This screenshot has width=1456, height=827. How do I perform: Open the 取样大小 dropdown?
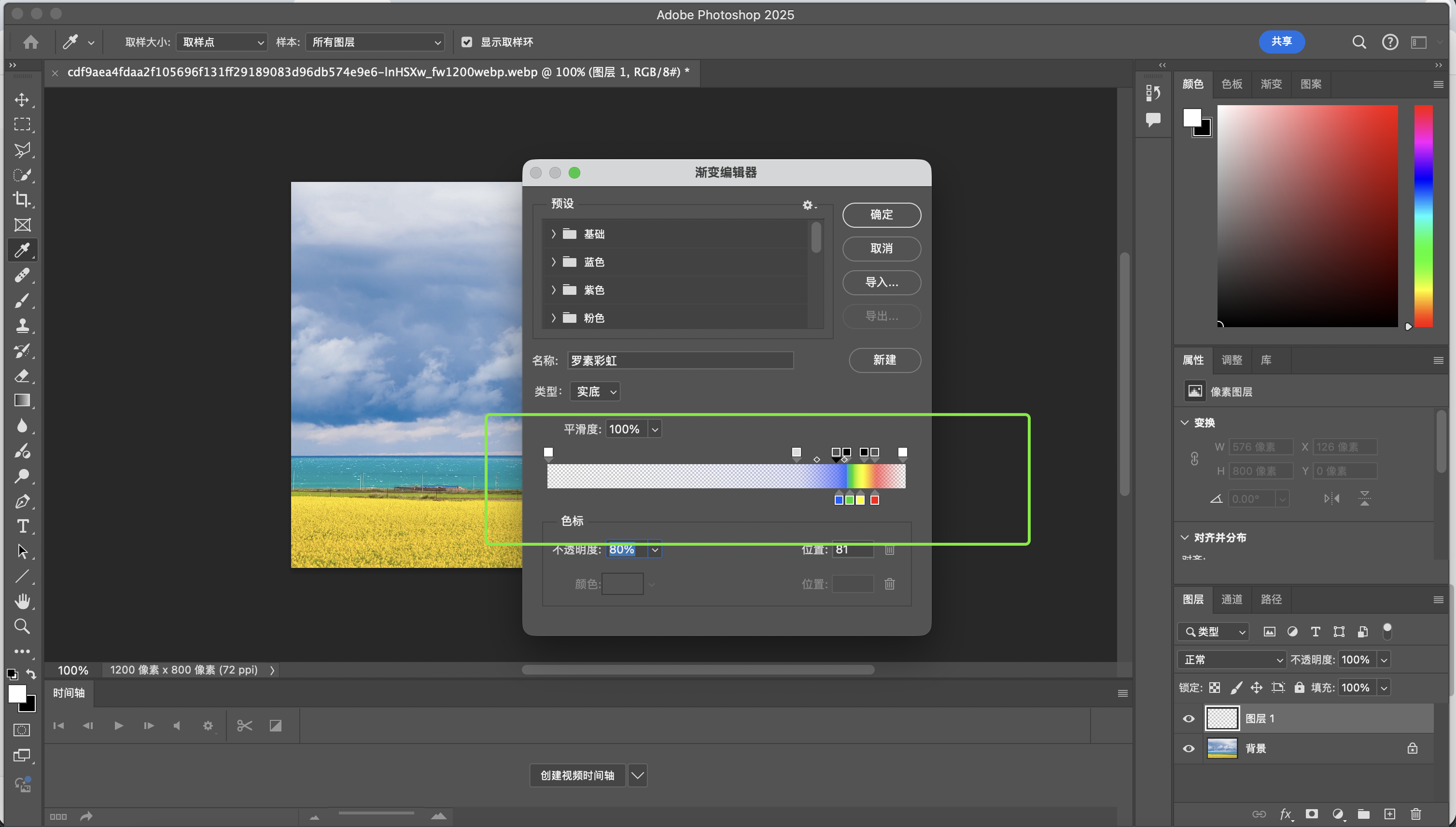[x=222, y=42]
